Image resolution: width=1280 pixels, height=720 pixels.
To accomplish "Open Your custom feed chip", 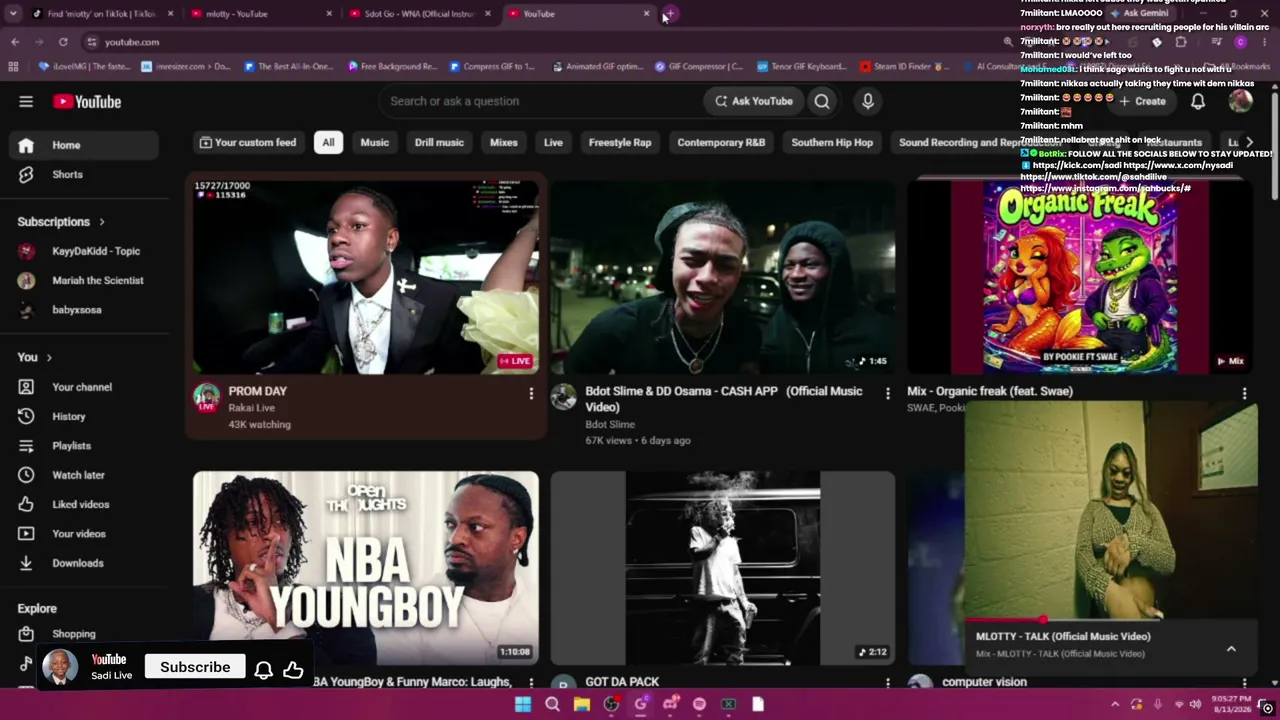I will coord(248,142).
